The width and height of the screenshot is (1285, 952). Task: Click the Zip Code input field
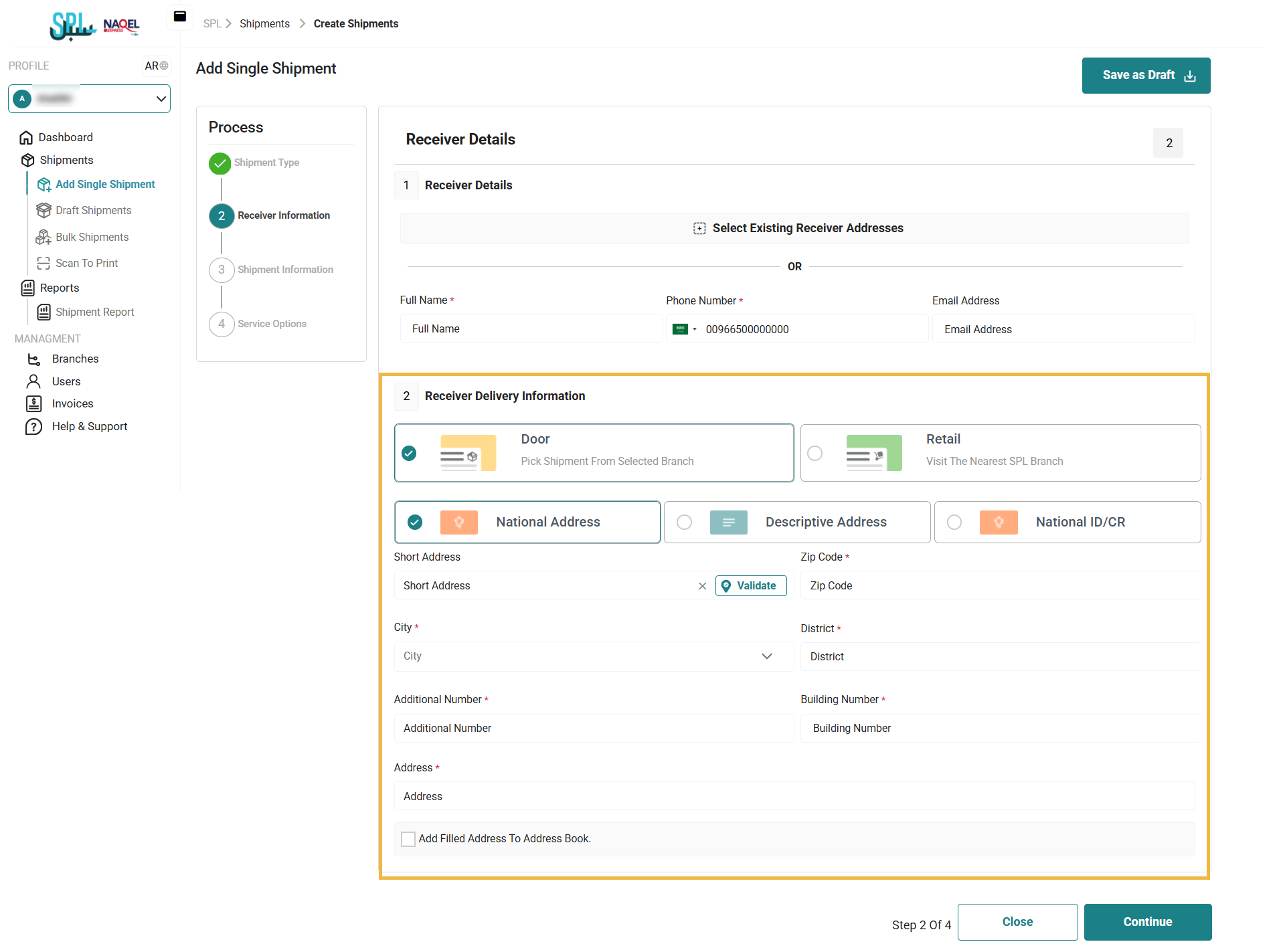(1000, 585)
